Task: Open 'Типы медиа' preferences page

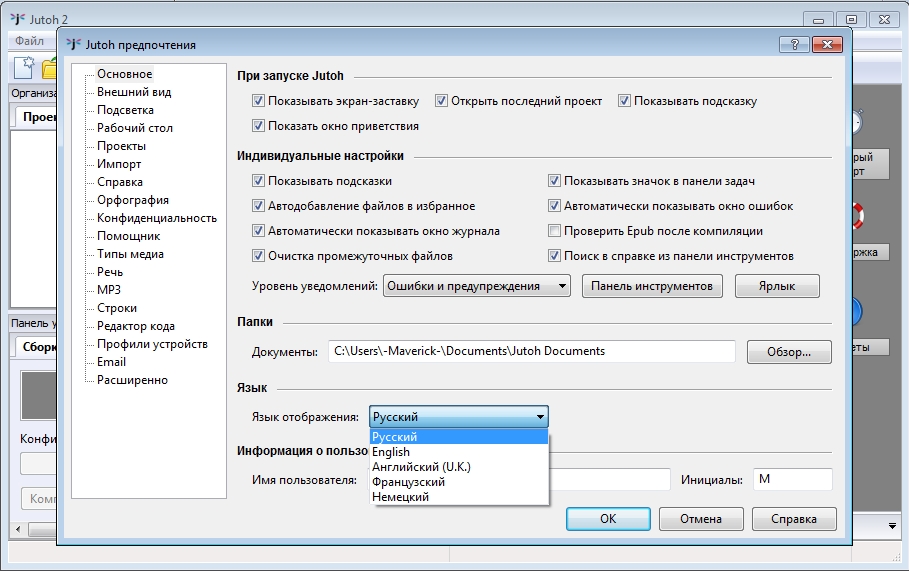Action: (130, 253)
